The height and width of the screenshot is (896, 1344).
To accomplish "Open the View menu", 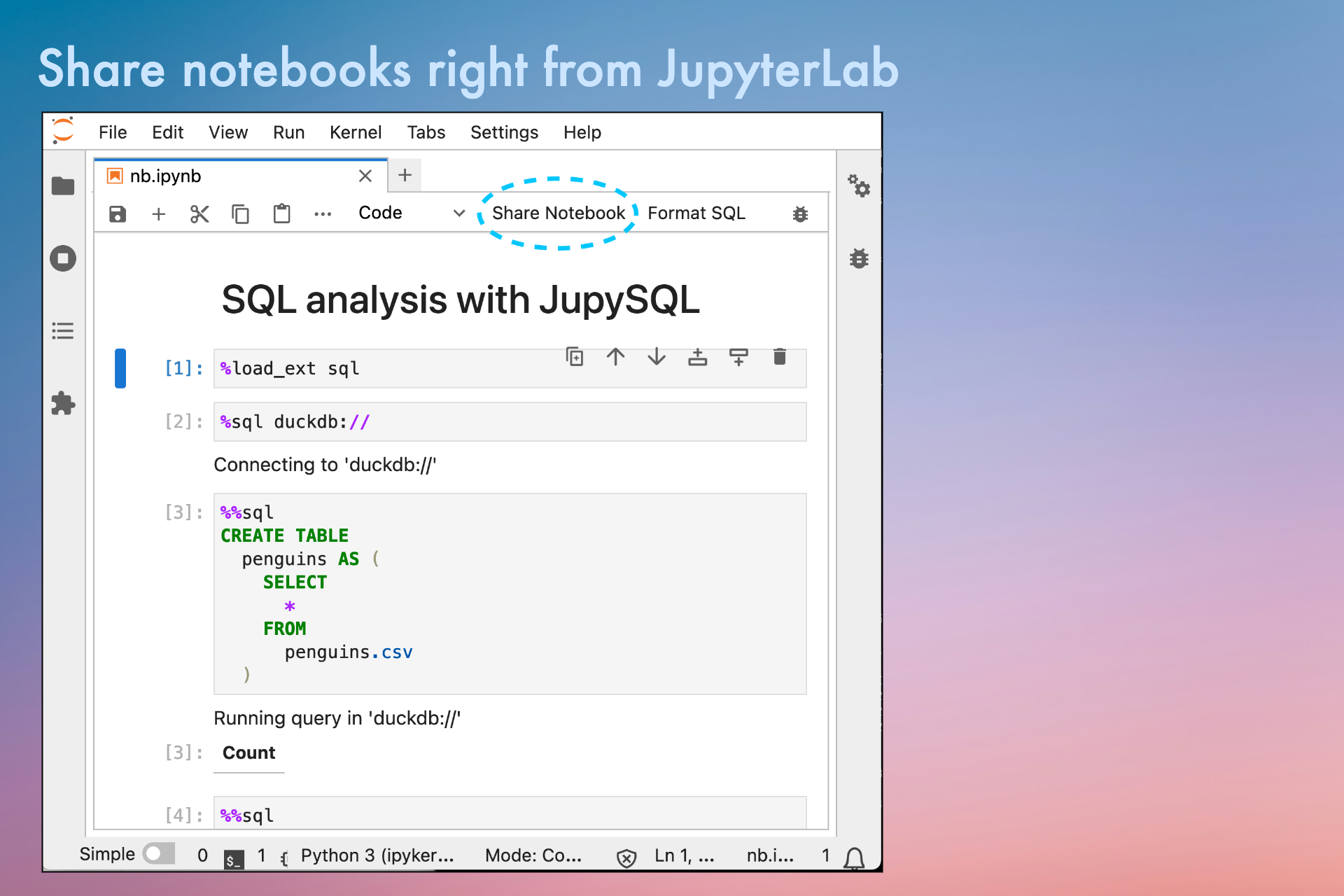I will coord(228,132).
